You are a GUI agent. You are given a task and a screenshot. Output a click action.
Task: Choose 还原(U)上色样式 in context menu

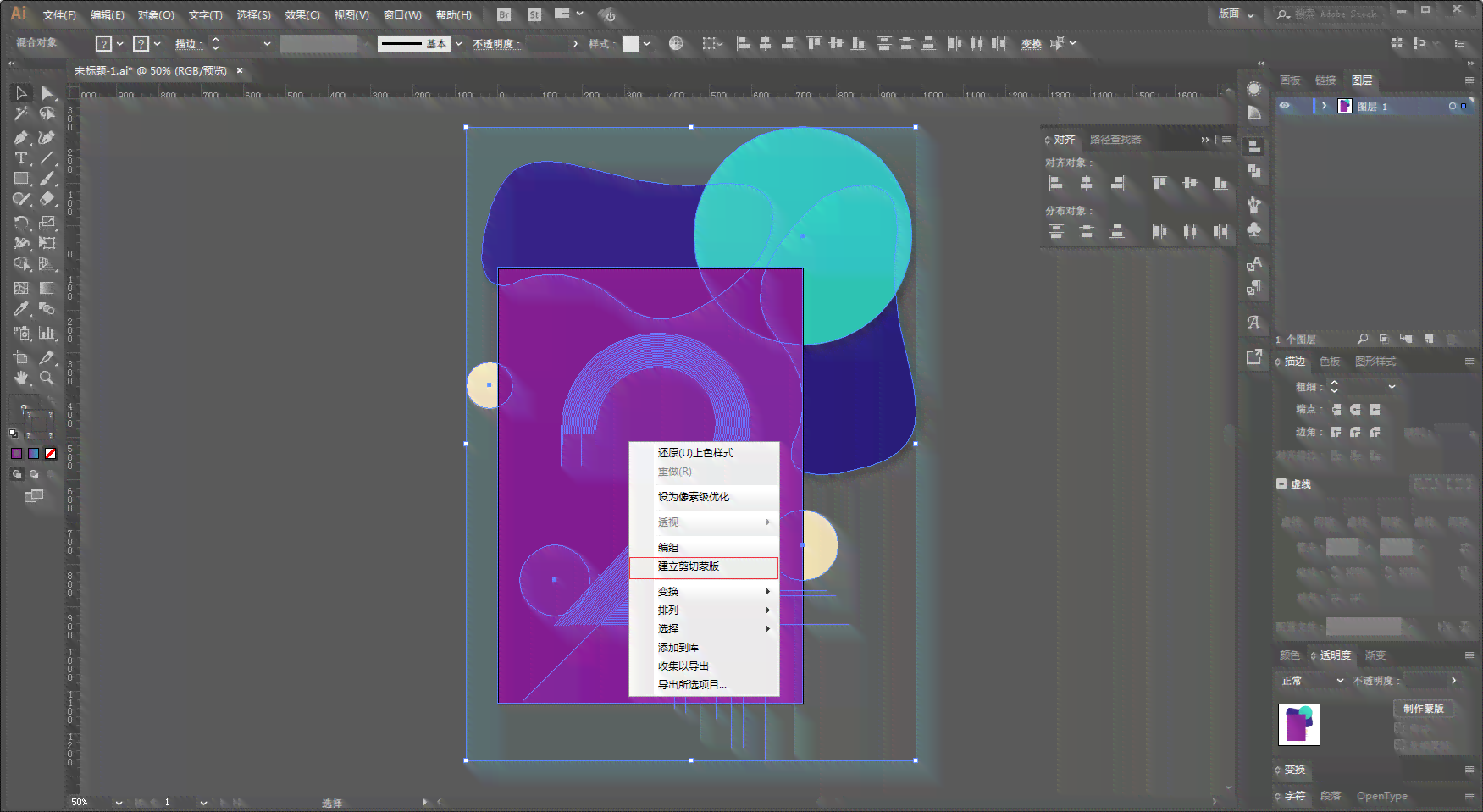[704, 453]
